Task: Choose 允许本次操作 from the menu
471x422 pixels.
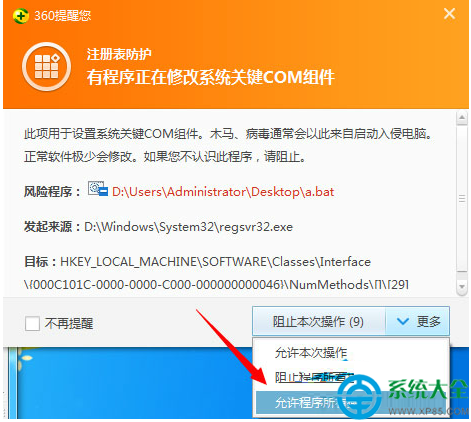Action: click(311, 353)
